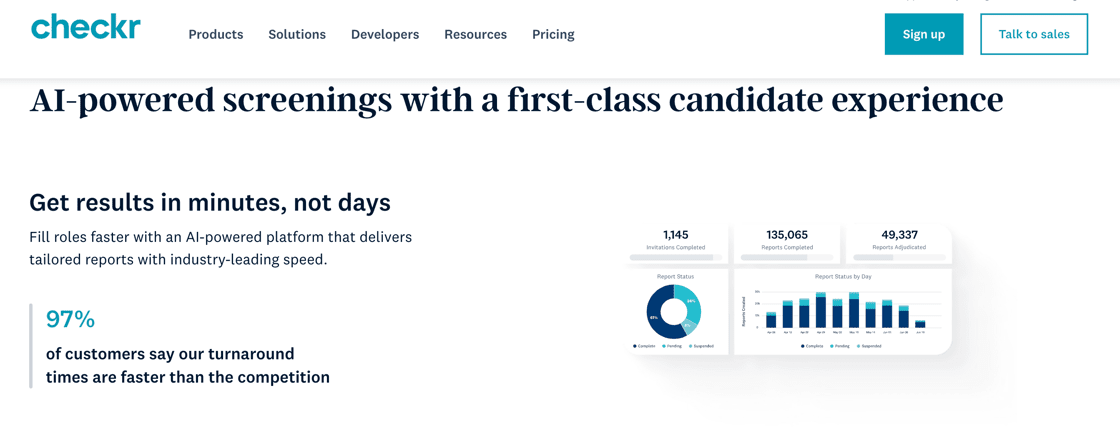Open the Developers dropdown
Viewport: 1120px width, 428px height.
point(385,34)
